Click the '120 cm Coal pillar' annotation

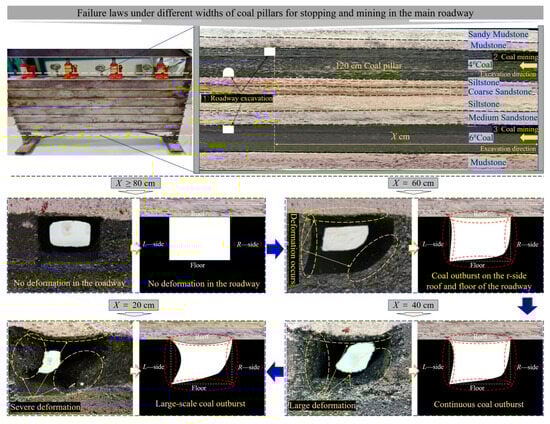(x=368, y=66)
